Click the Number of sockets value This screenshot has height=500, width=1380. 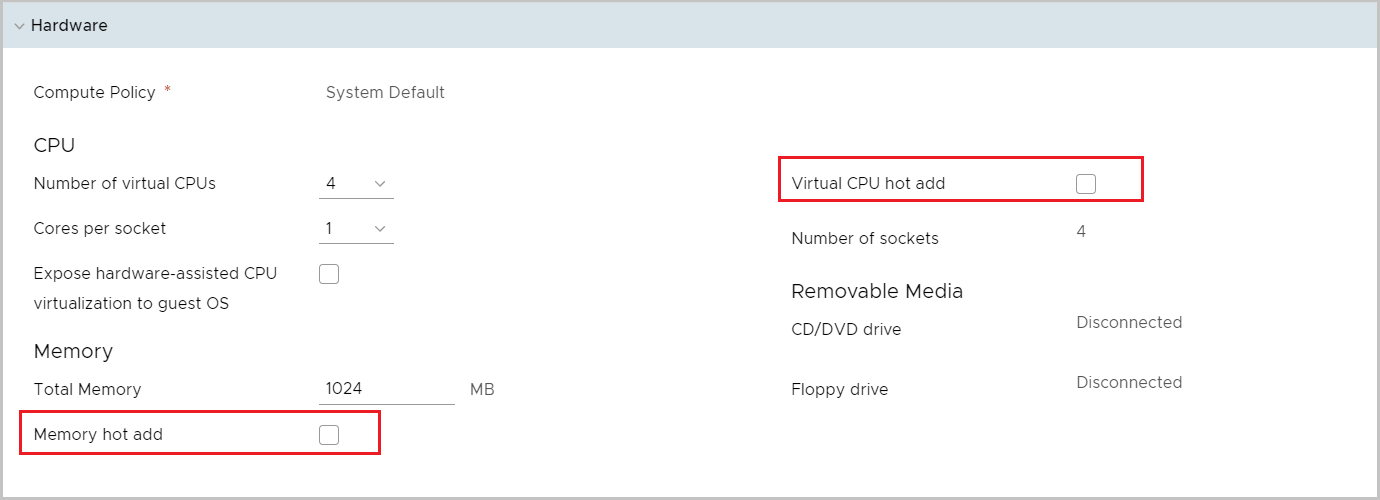(x=1081, y=232)
